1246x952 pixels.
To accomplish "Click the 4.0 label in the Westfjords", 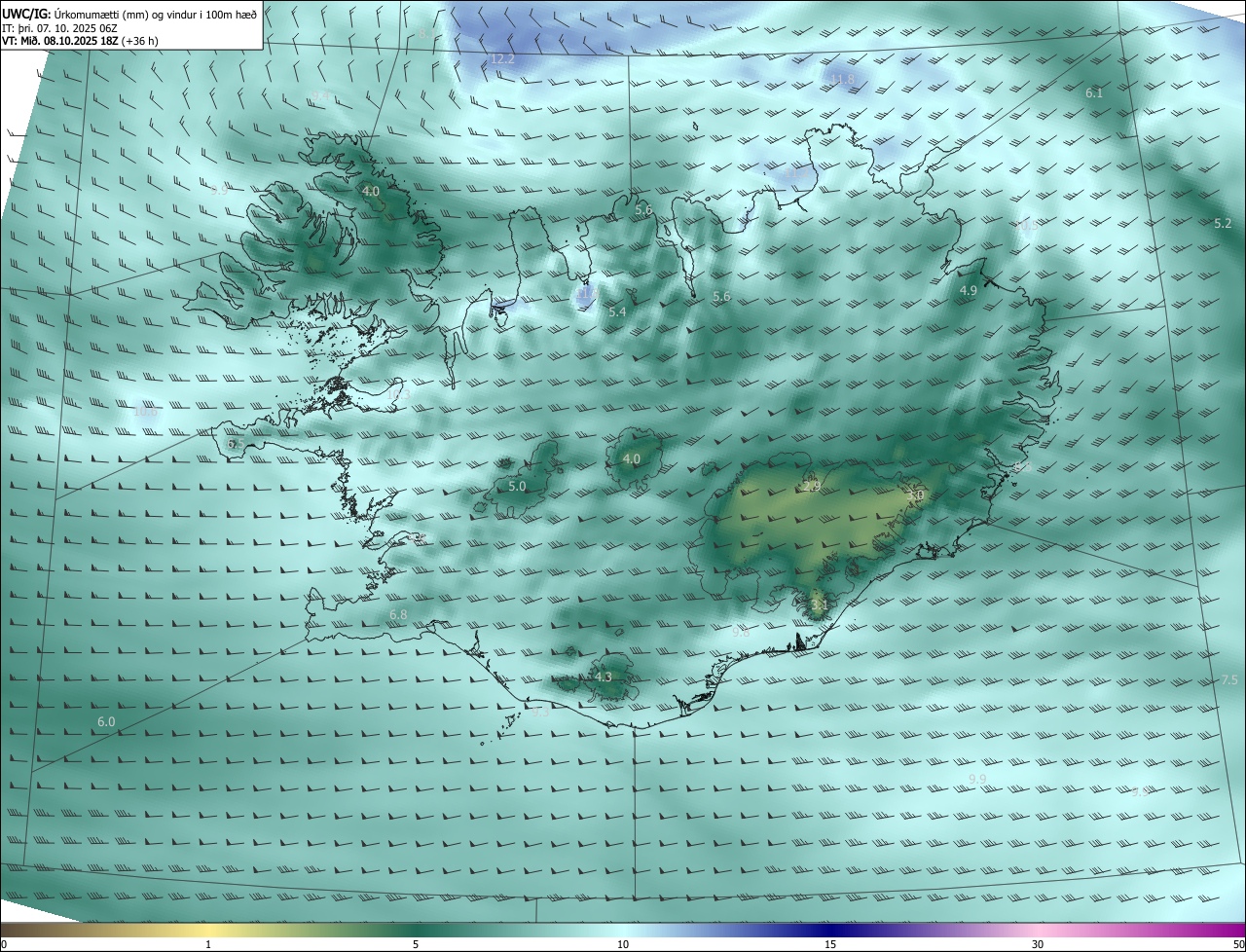I will (371, 192).
